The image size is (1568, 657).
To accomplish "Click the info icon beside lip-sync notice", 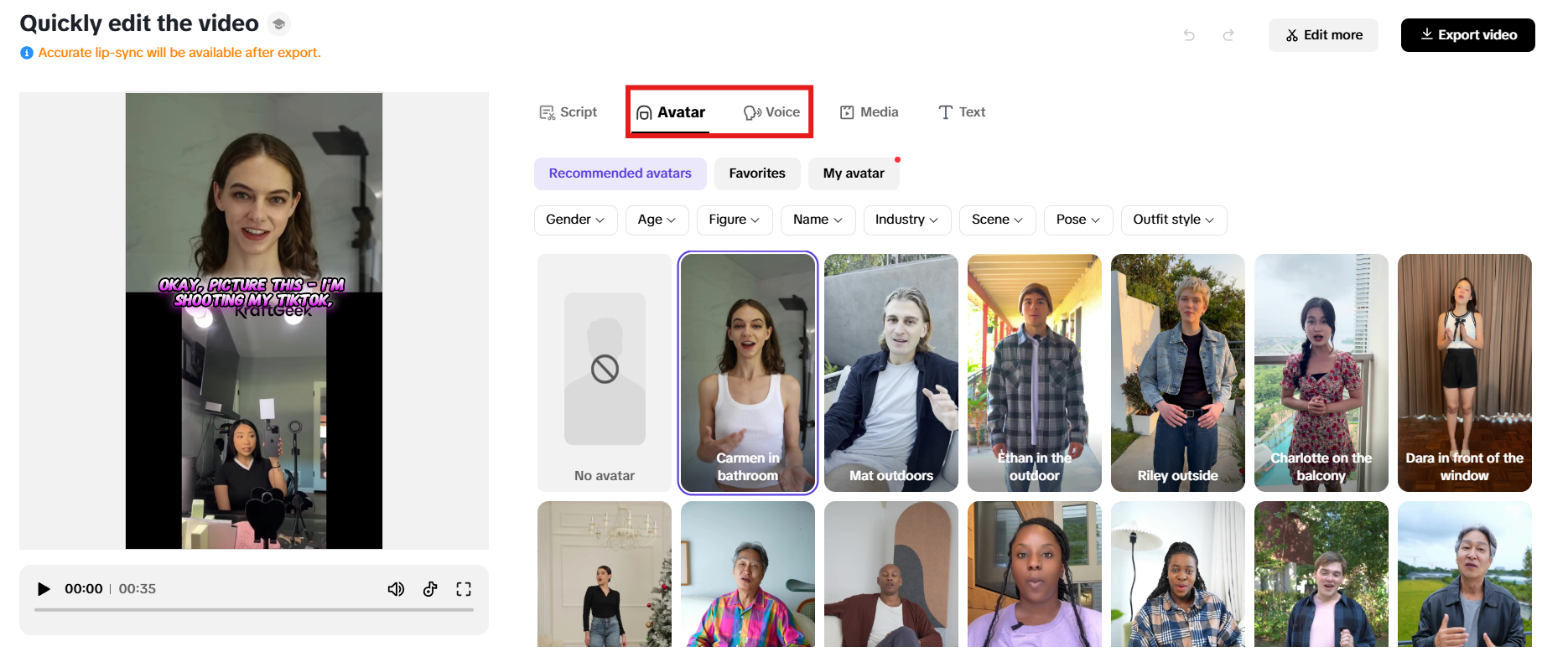I will point(27,53).
